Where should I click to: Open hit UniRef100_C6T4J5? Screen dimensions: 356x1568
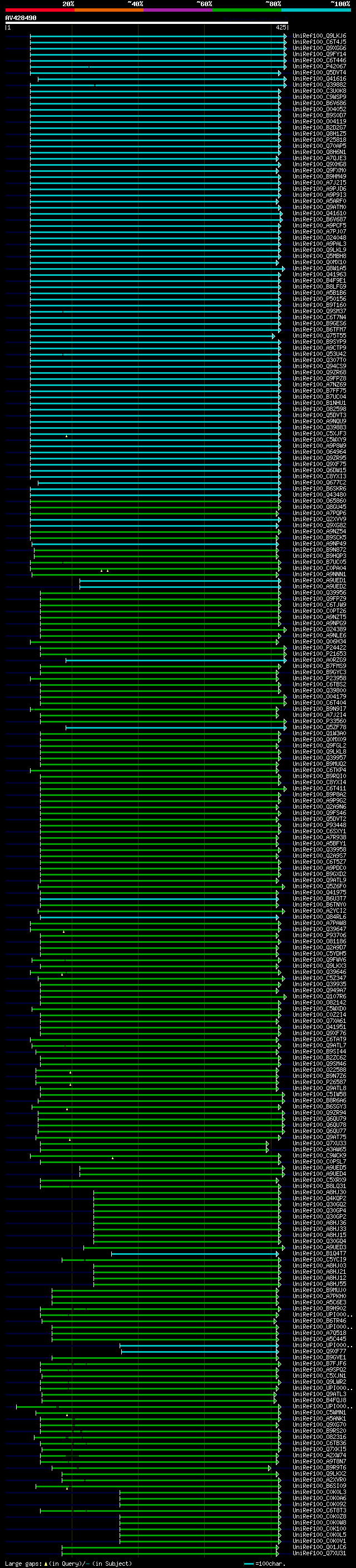click(x=319, y=42)
